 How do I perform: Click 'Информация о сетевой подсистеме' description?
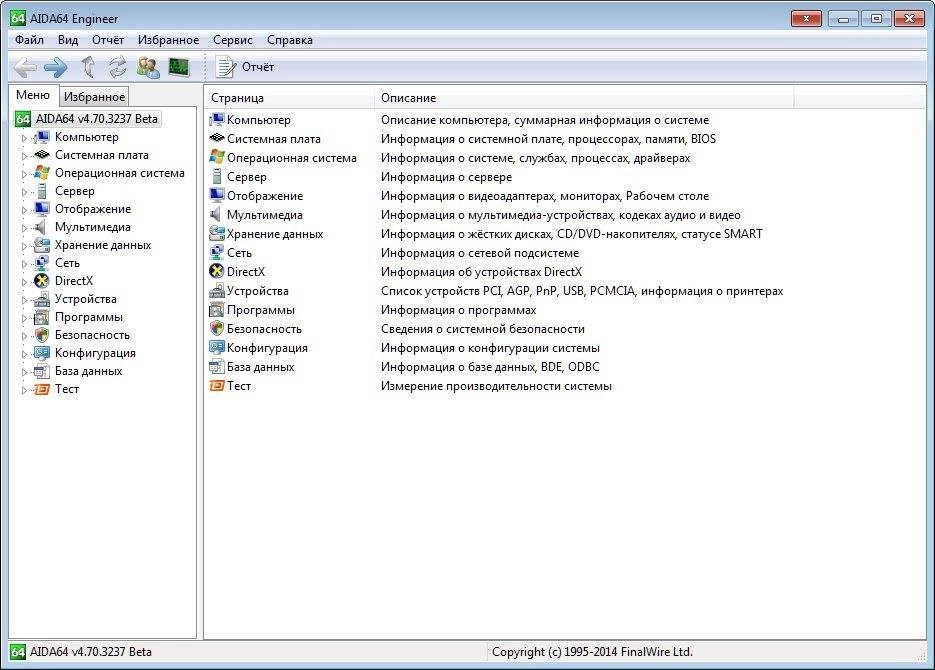click(480, 253)
